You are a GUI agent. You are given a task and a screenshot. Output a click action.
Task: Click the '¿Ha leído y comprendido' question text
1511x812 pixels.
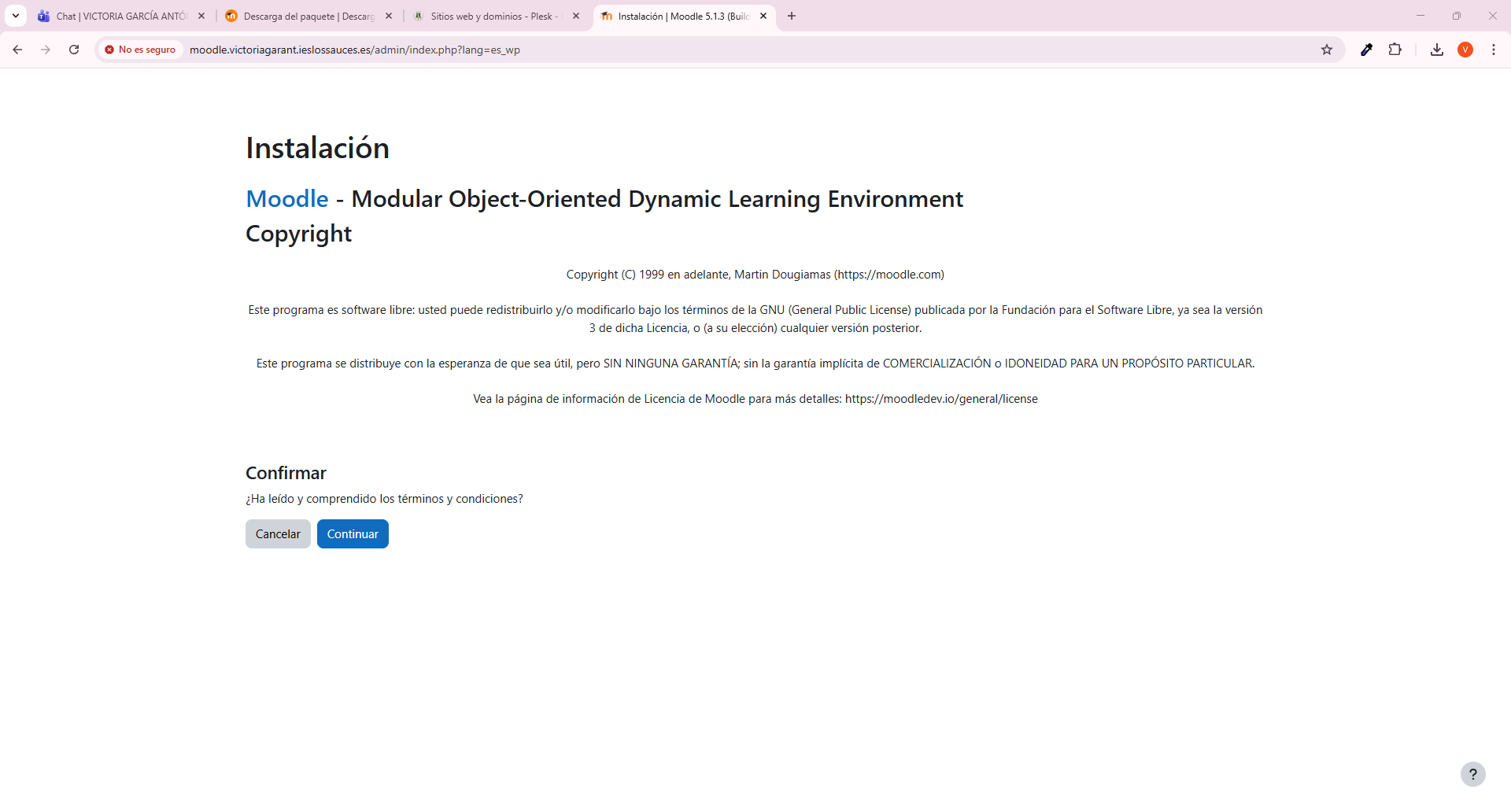point(384,499)
